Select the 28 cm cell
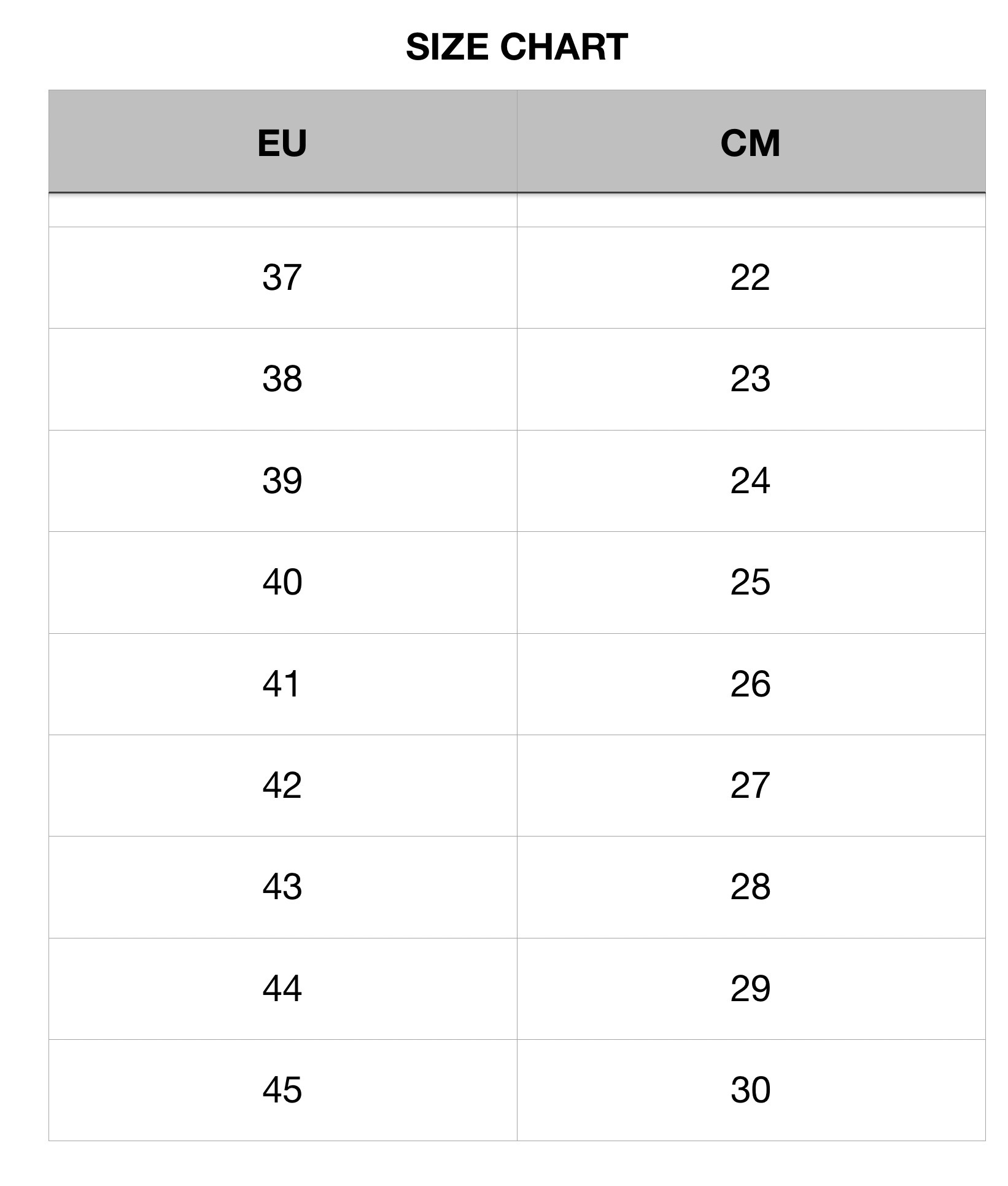1008x1186 pixels. click(x=750, y=887)
